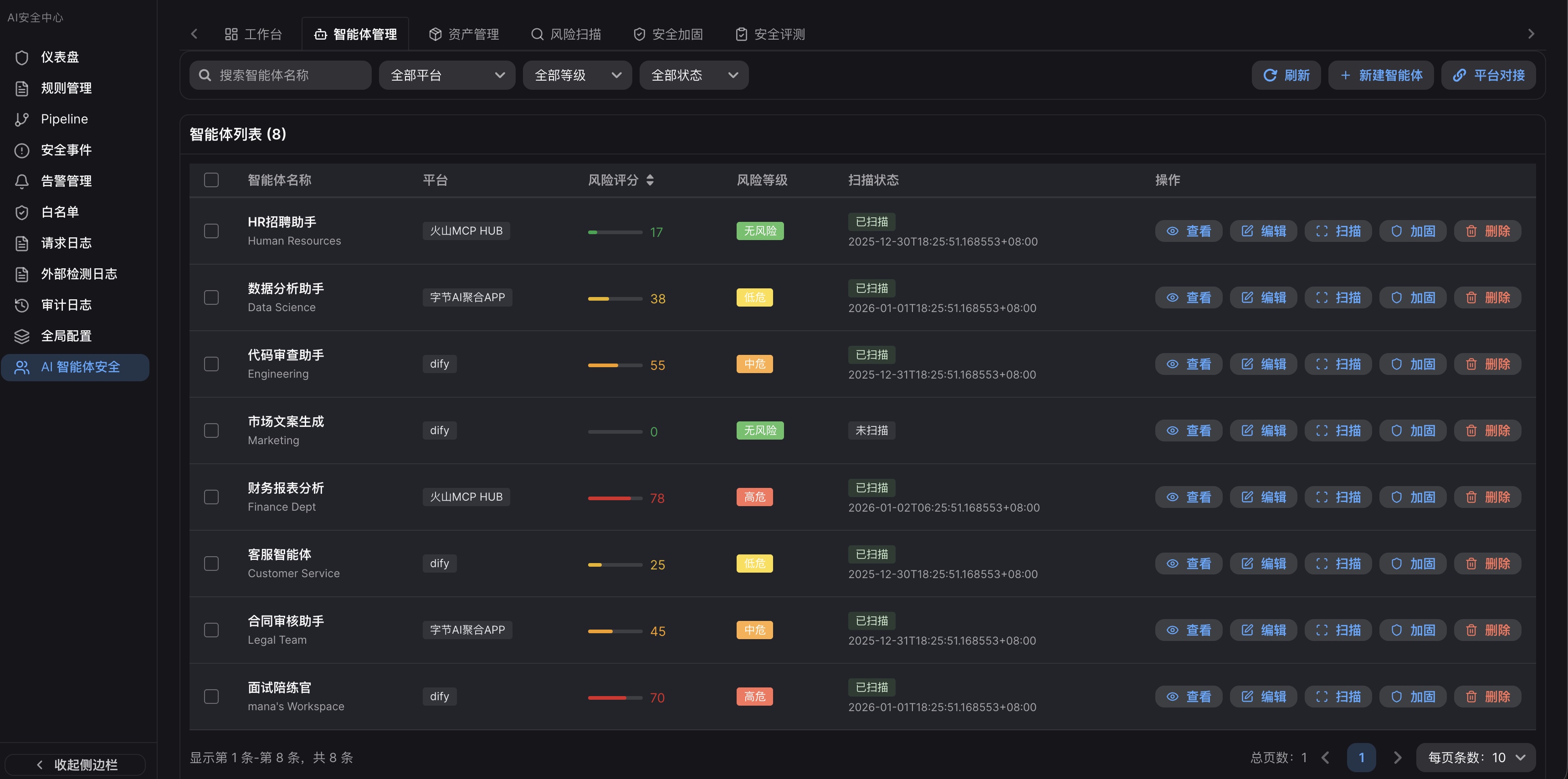Open 告警管理 from the sidebar
This screenshot has height=779, width=1568.
[x=66, y=181]
